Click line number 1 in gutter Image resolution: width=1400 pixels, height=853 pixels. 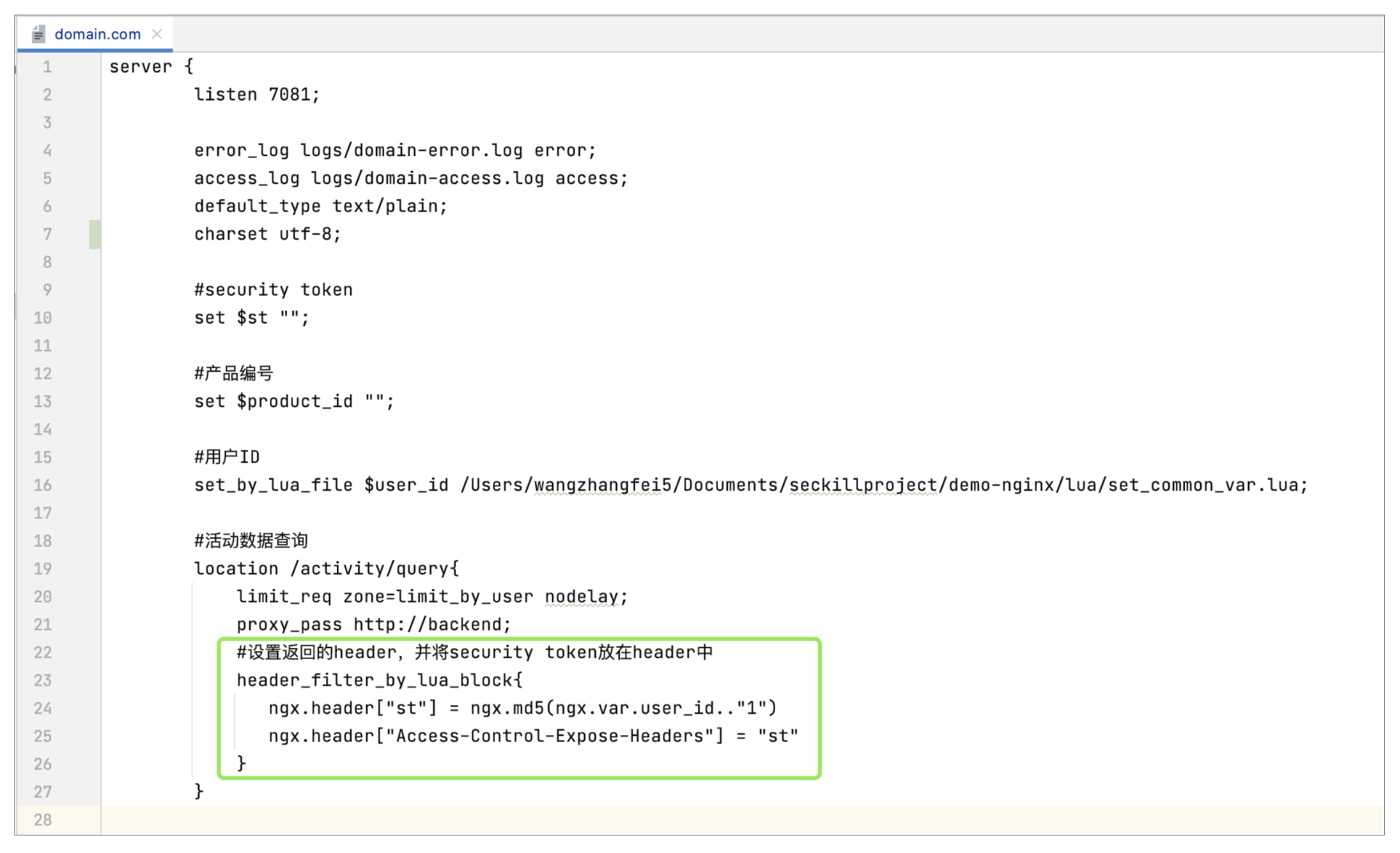pos(47,67)
